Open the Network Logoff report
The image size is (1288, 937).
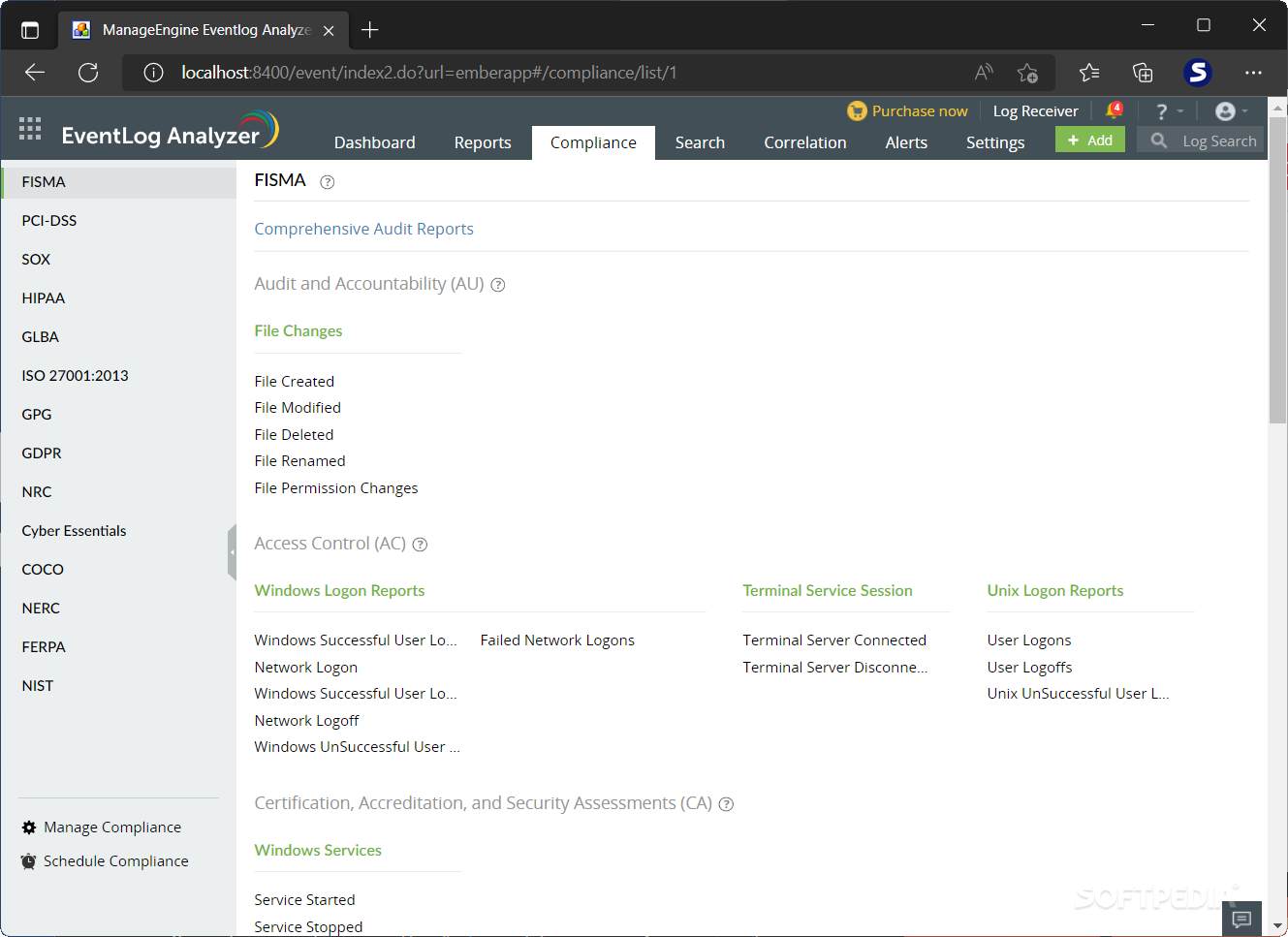(x=306, y=721)
